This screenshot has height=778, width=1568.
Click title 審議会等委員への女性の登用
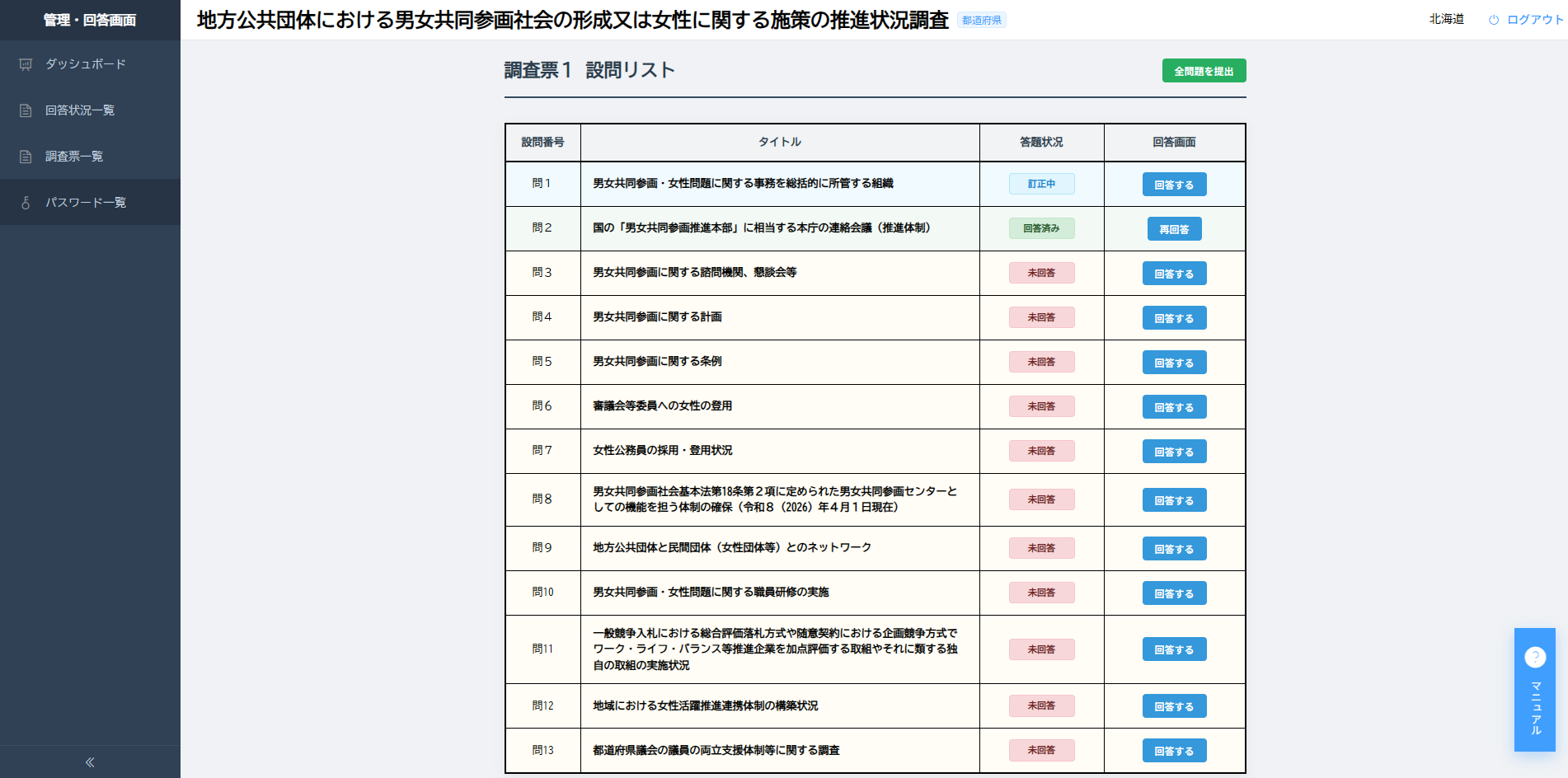[663, 406]
